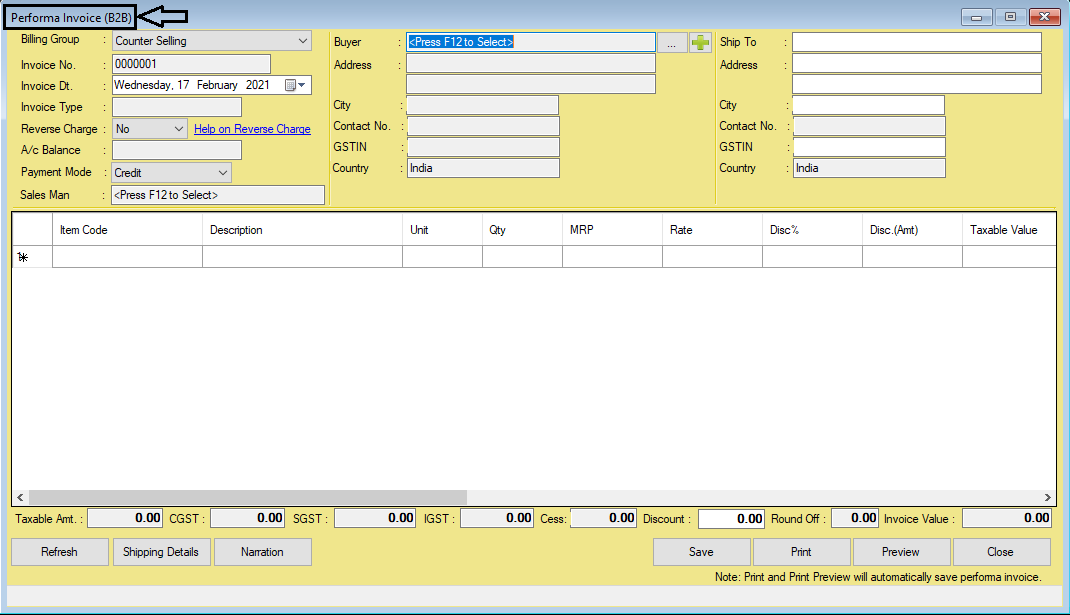
Task: Add a new buyer with the green plus icon
Action: tap(699, 42)
